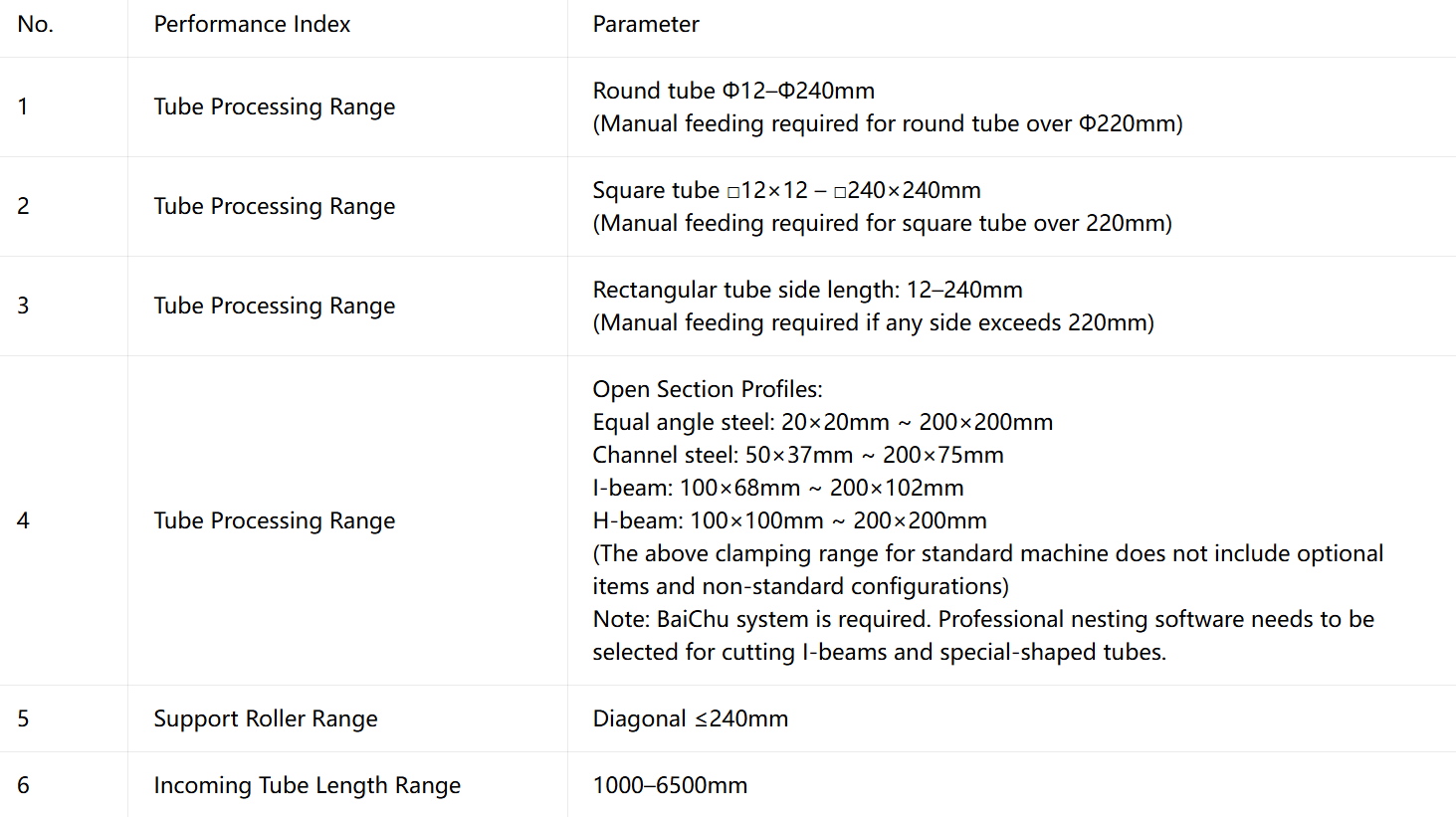
Task: Click 'Square tube □12×12 – □240×240mm' text
Action: [786, 190]
